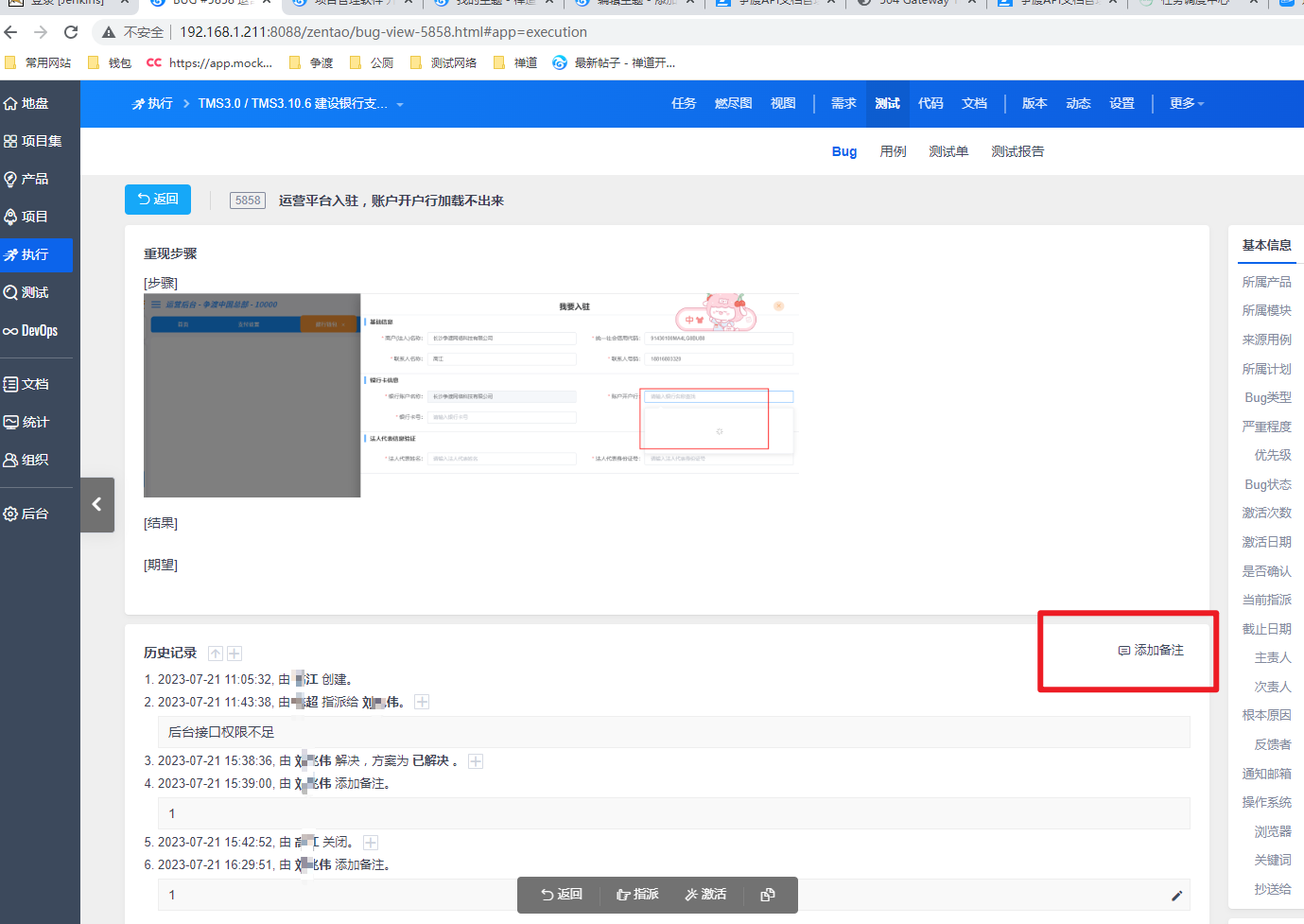
Task: Expand details of history record 3
Action: click(476, 761)
